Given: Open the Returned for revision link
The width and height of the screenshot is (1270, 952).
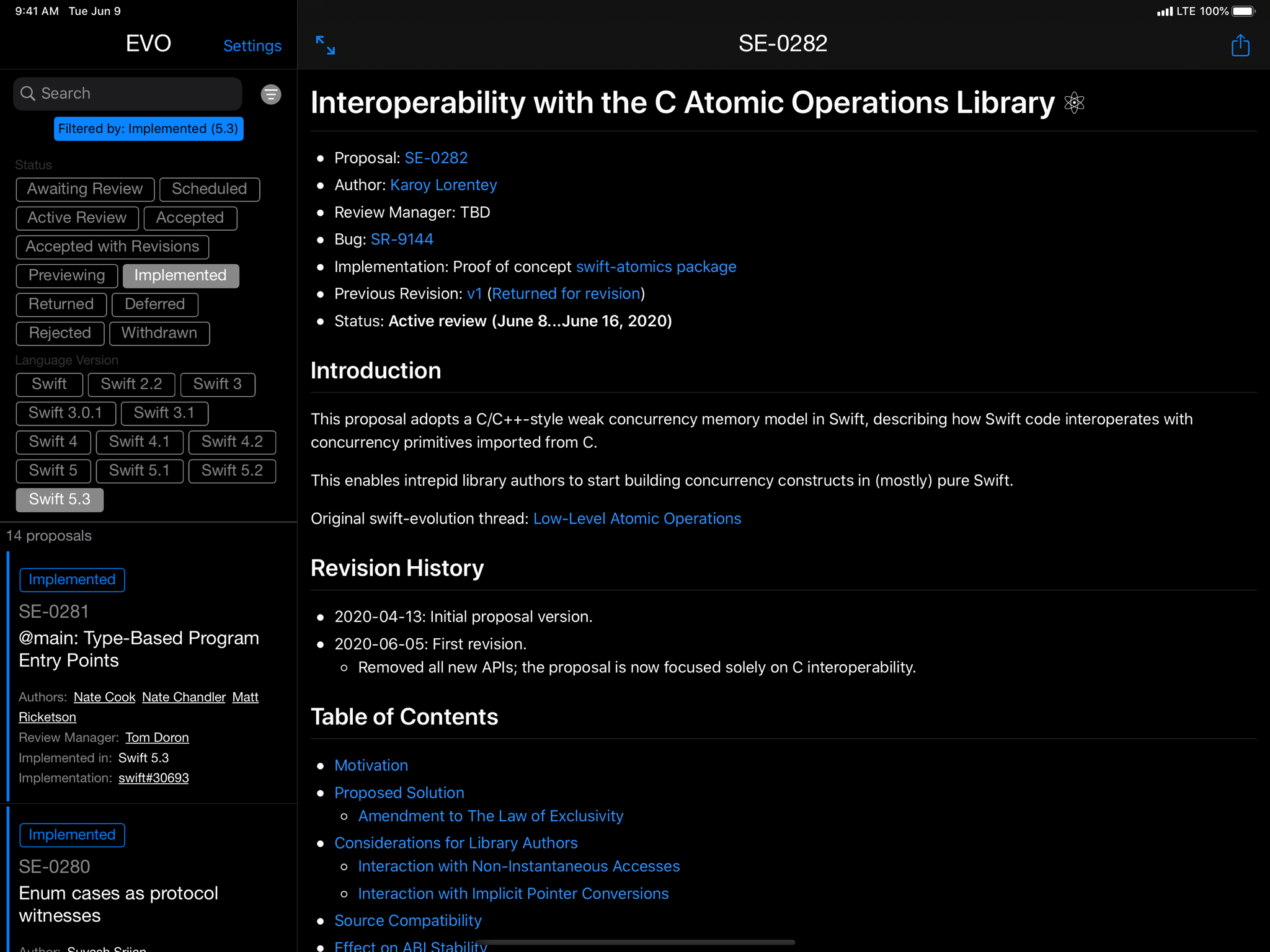Looking at the screenshot, I should (x=566, y=294).
